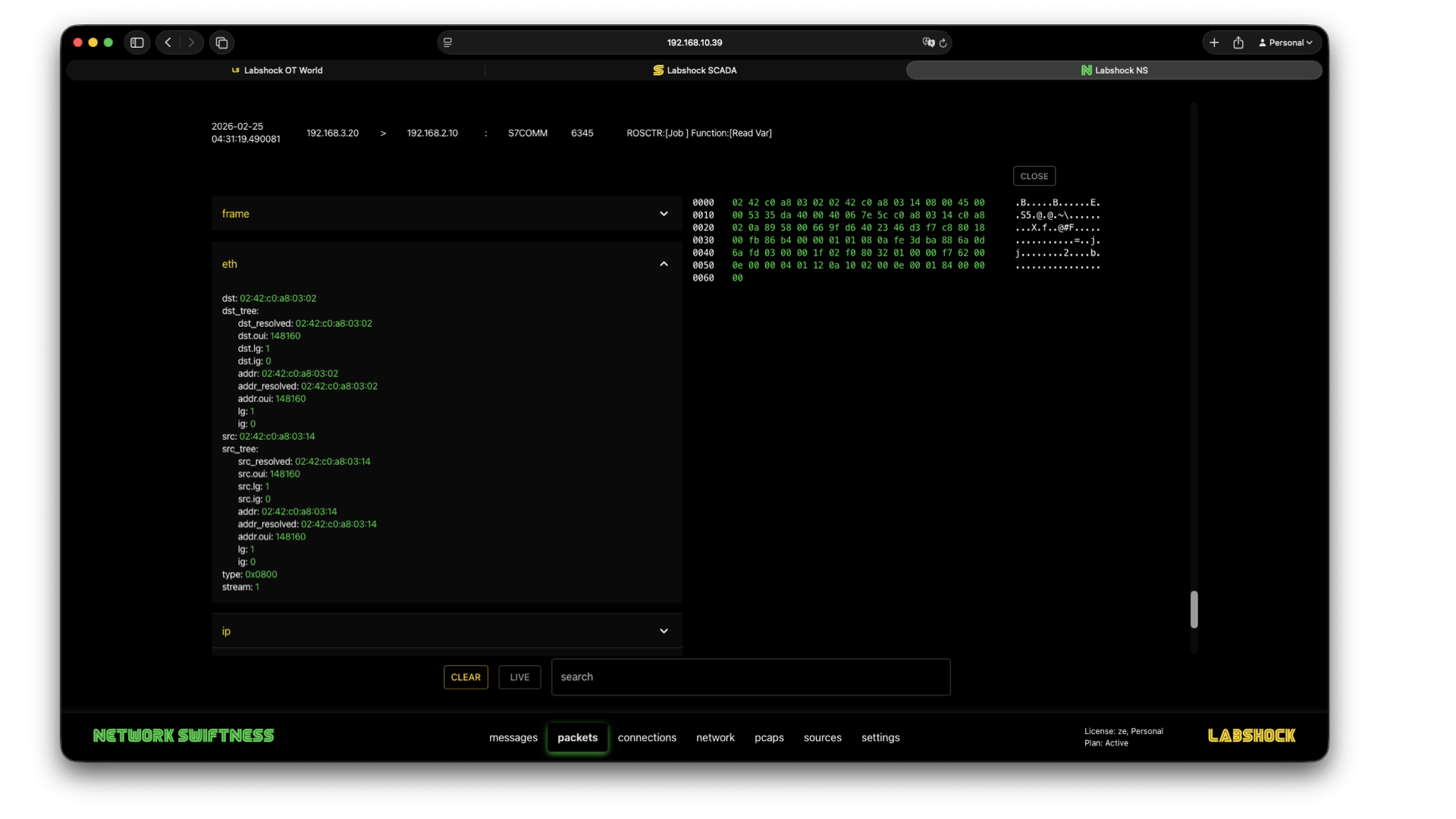Screen dimensions: 1456x819
Task: Focus the search input field
Action: [751, 677]
